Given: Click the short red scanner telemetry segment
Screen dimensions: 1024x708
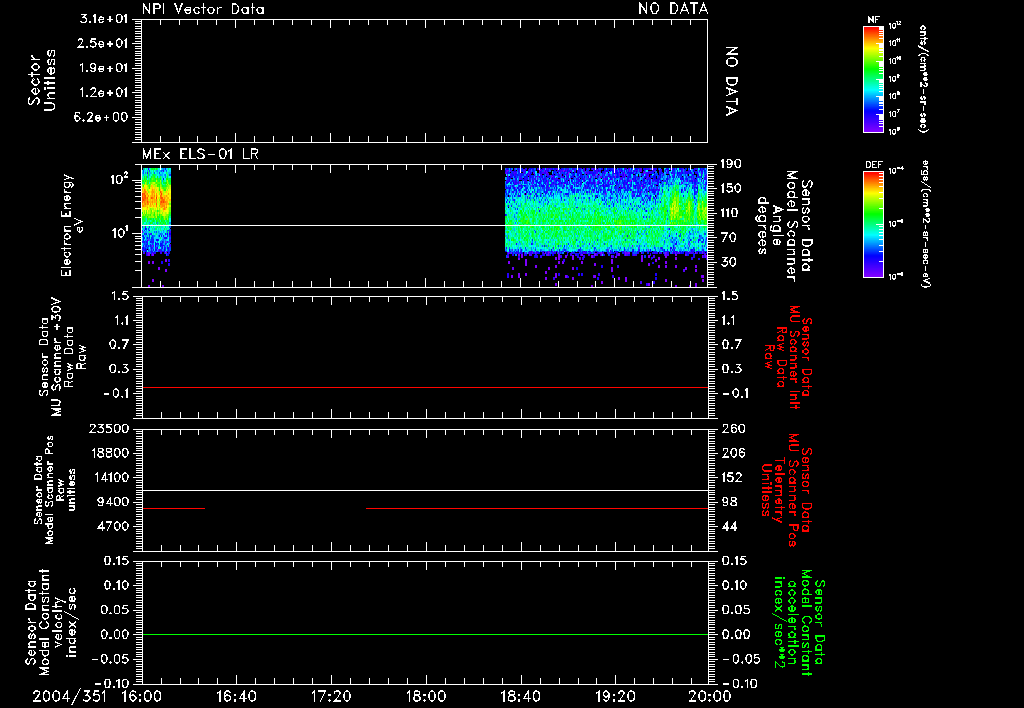Looking at the screenshot, I should click(x=173, y=508).
